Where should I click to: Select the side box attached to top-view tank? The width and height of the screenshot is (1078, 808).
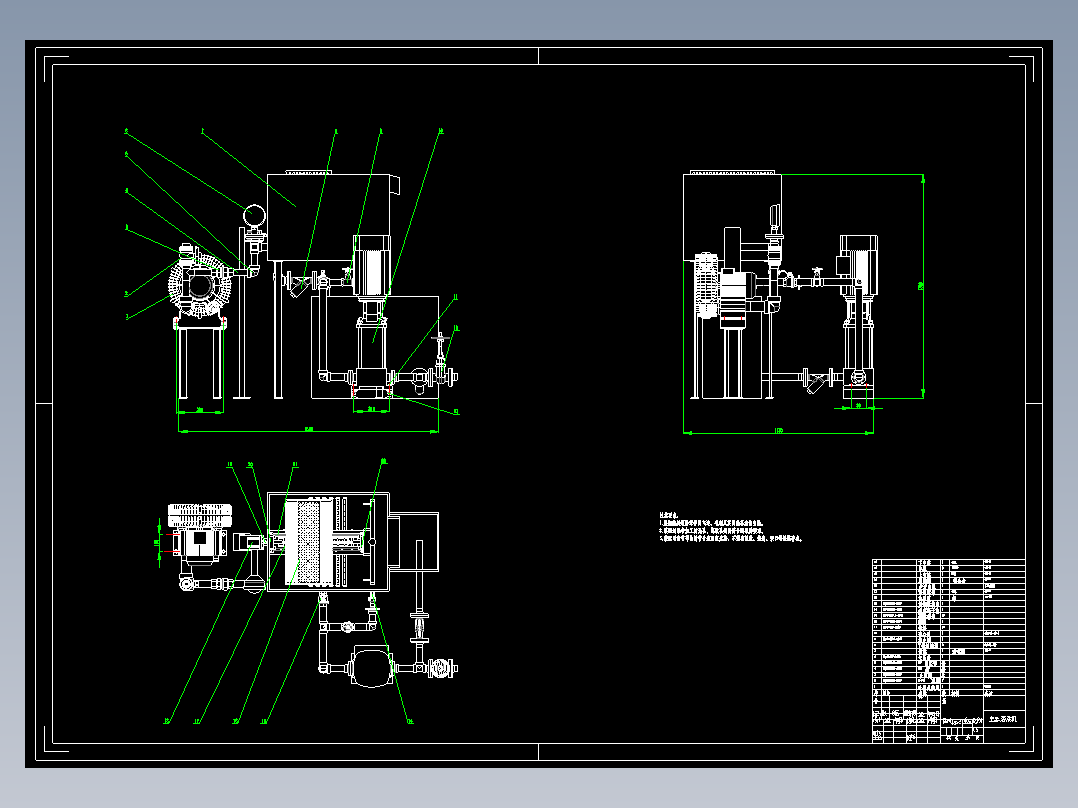click(x=414, y=542)
